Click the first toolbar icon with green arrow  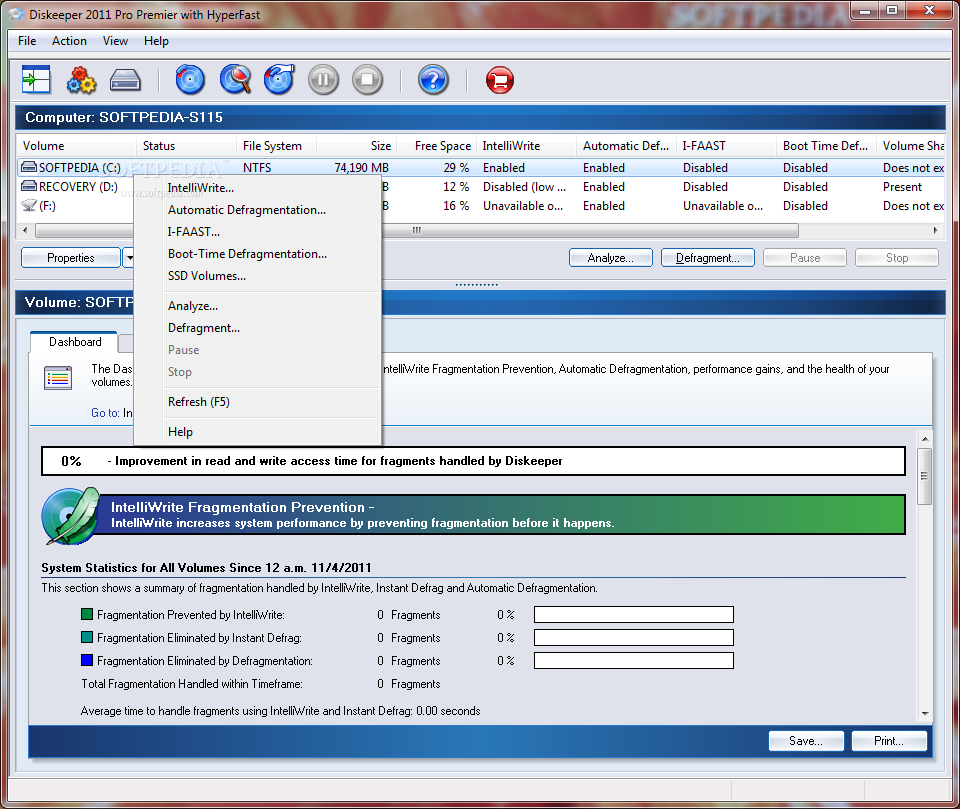[36, 80]
